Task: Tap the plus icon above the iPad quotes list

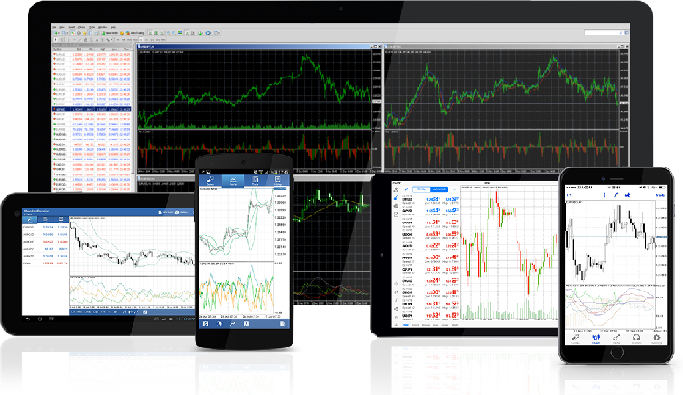Action: [454, 189]
